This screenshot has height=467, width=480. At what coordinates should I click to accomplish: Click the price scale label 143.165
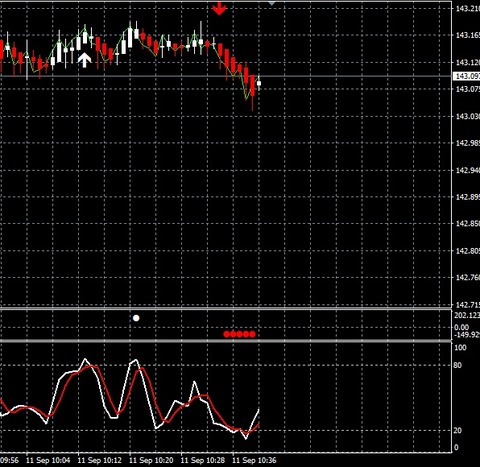coord(467,35)
